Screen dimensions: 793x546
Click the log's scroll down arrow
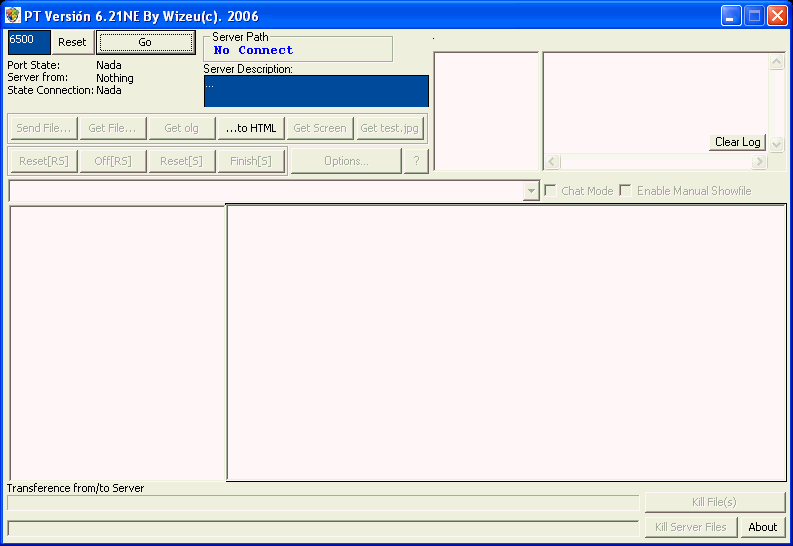click(x=777, y=144)
